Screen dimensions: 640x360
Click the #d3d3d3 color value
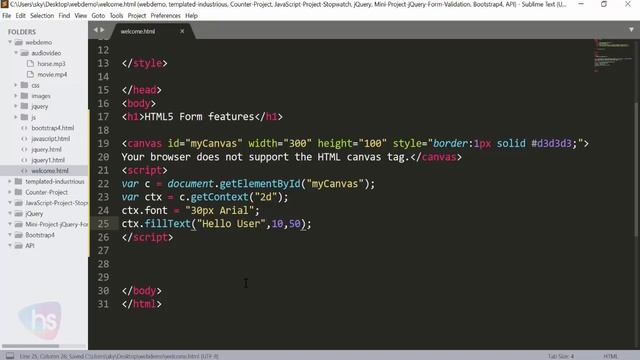551,143
